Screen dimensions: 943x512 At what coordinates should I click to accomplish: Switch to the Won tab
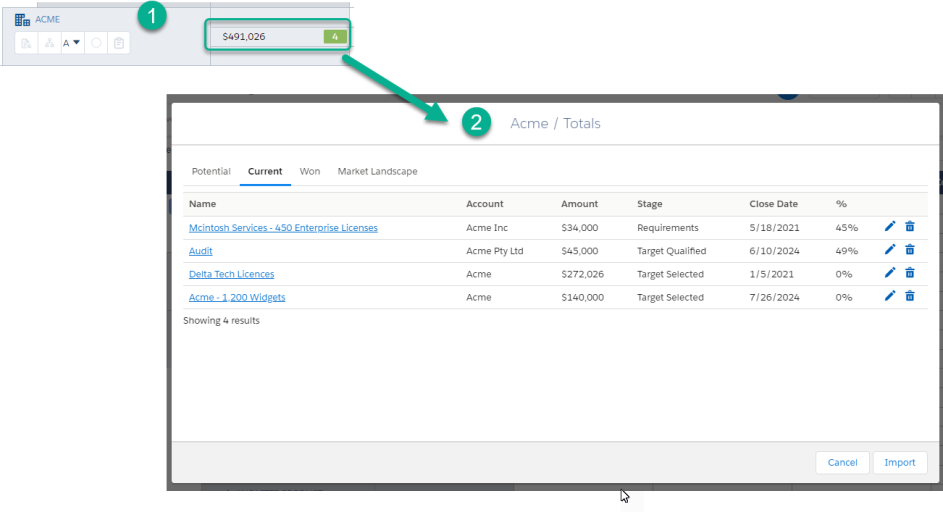[x=310, y=172]
